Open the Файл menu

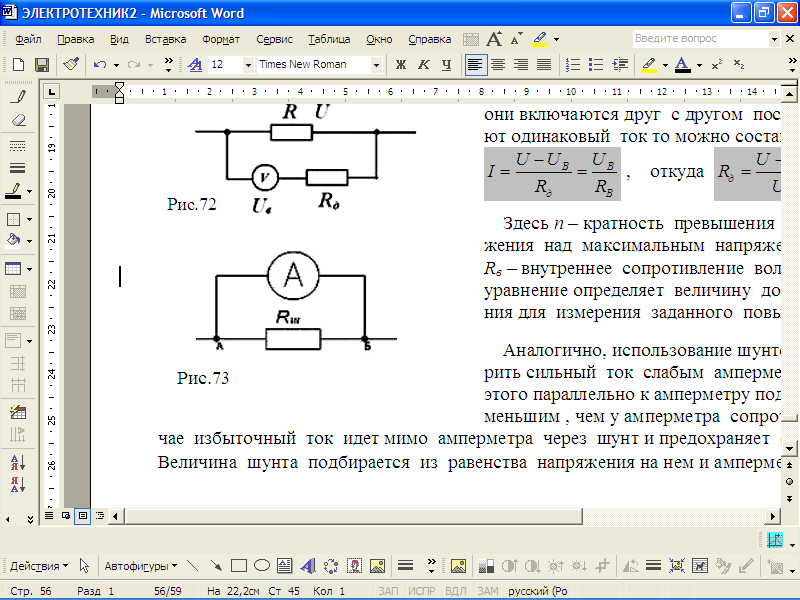(x=28, y=39)
